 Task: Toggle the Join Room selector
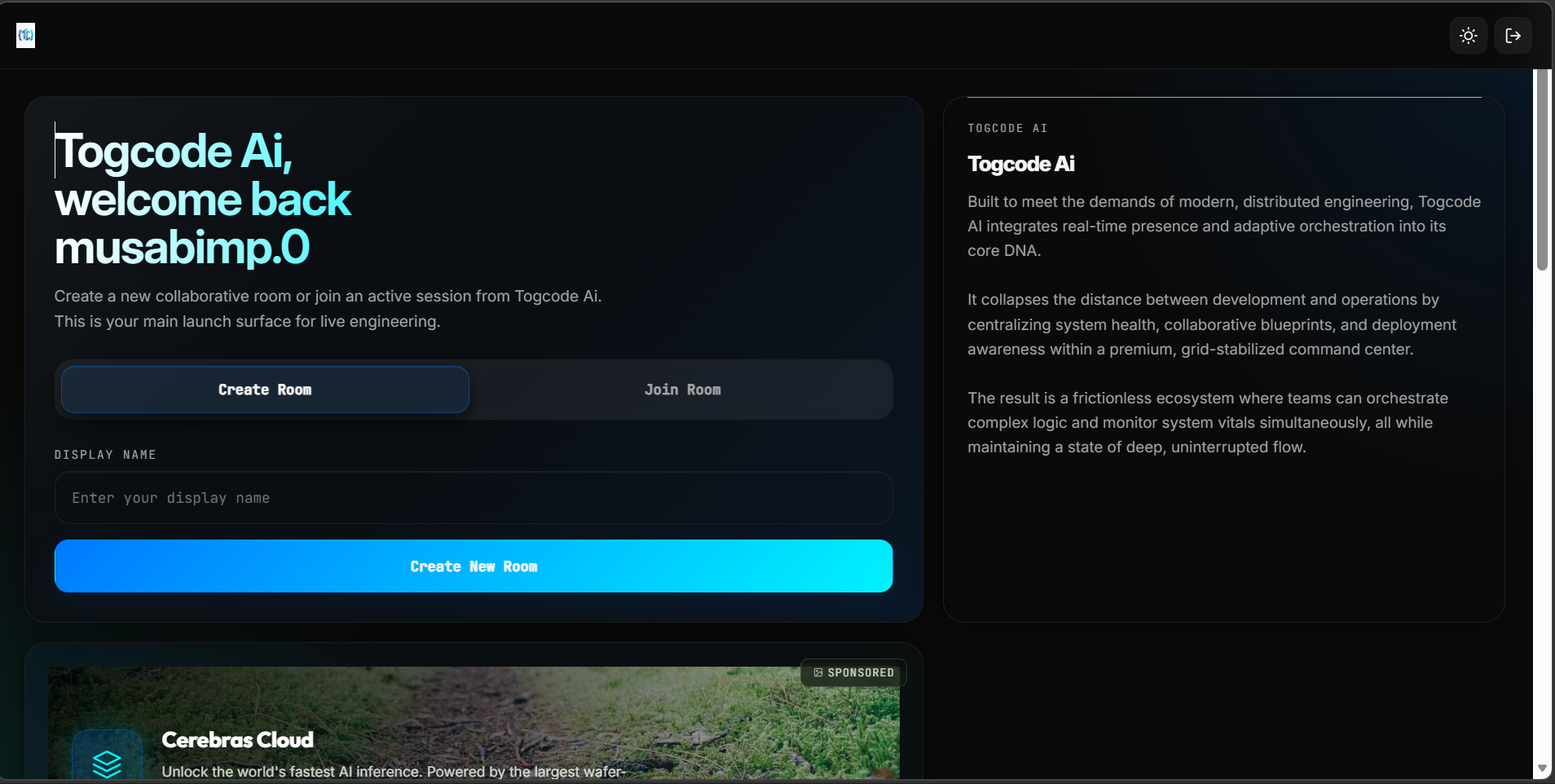pyautogui.click(x=682, y=389)
